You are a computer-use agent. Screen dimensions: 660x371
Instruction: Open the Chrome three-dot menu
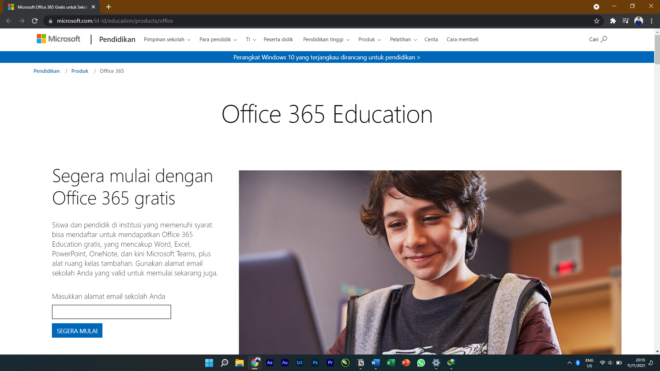pos(651,21)
